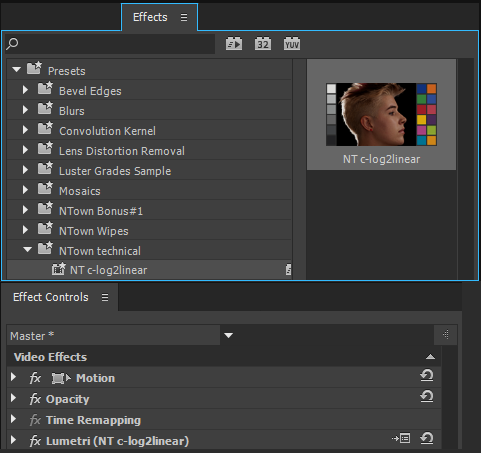Open the Effects panel menu icon
481x453 pixels.
tap(184, 17)
